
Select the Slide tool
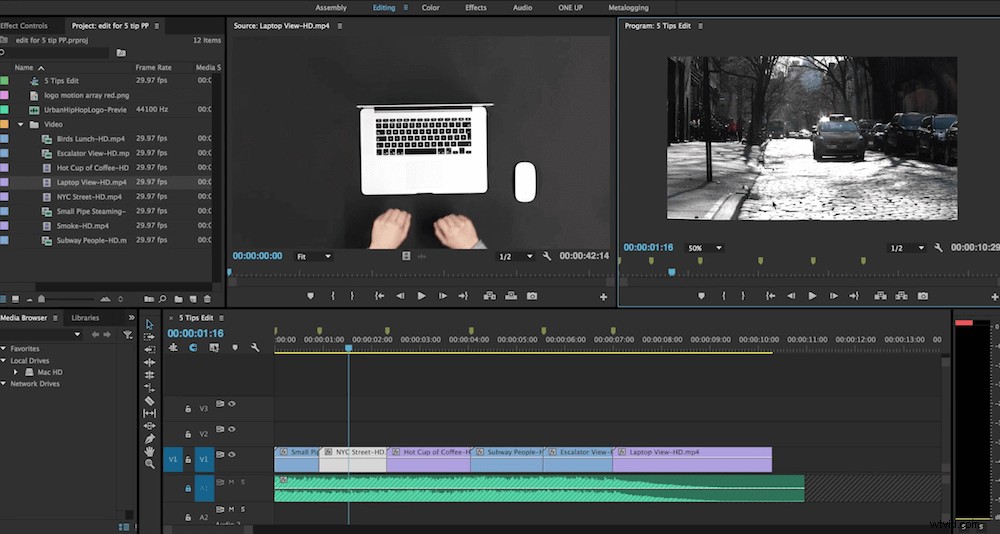(149, 426)
